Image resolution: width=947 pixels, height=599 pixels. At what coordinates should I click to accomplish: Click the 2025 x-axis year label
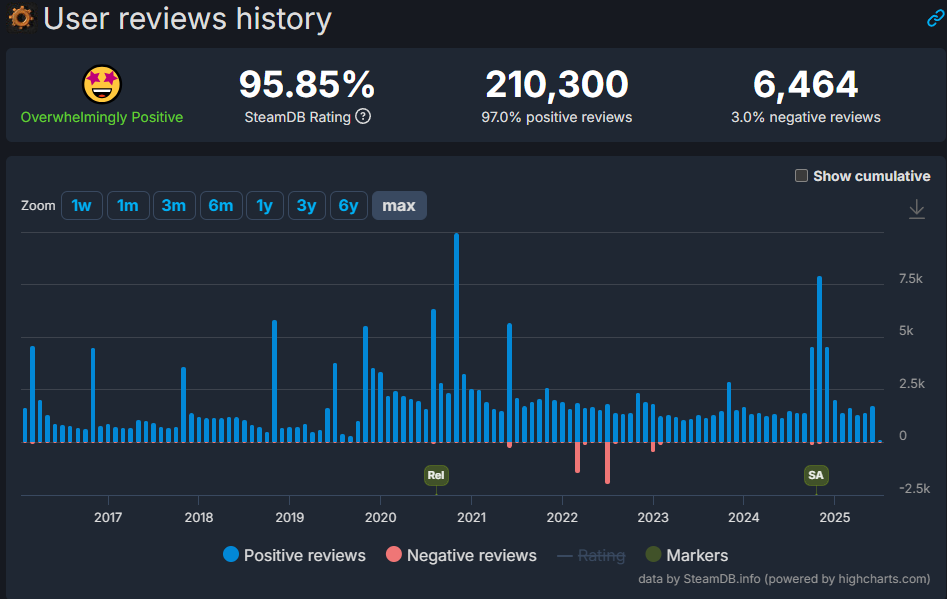click(x=835, y=517)
